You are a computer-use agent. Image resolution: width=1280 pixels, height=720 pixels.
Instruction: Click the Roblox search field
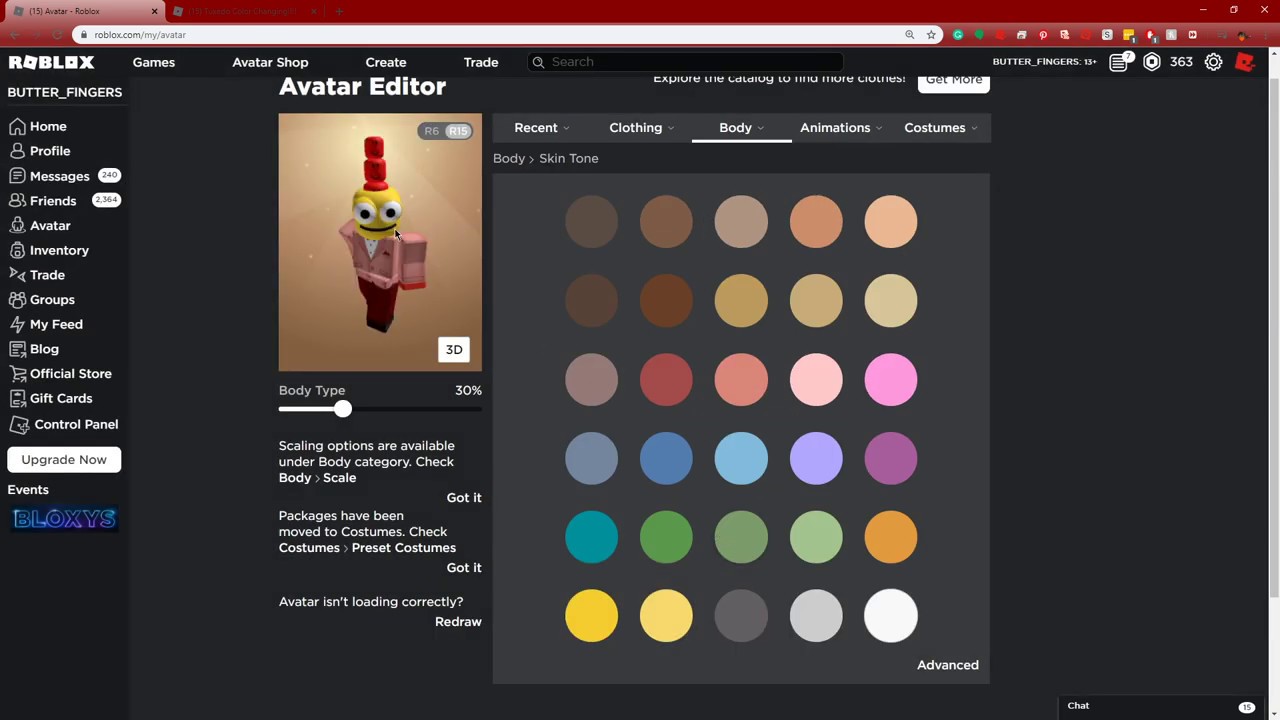point(686,62)
